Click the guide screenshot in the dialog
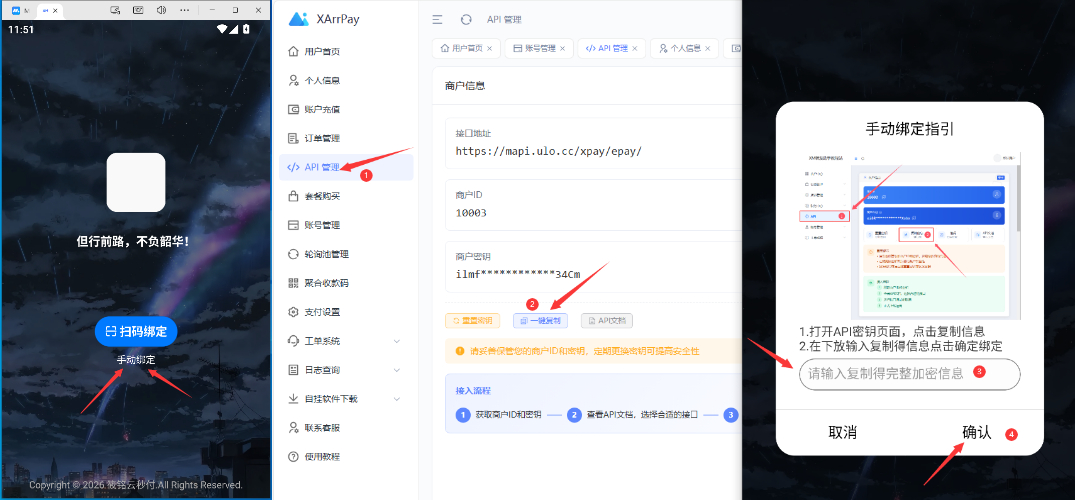The image size is (1075, 500). (910, 235)
